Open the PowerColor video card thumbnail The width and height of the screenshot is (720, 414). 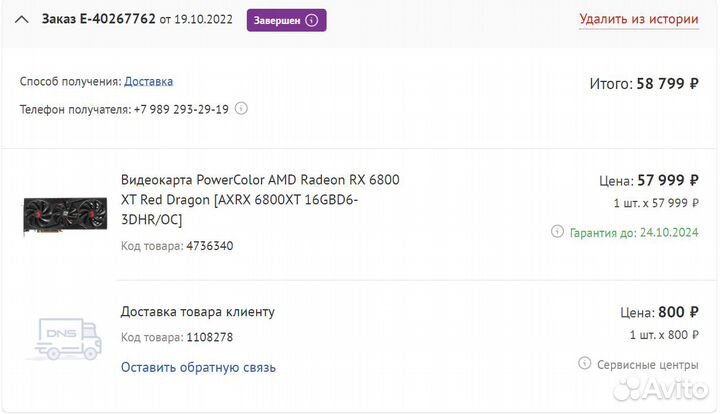coord(65,214)
